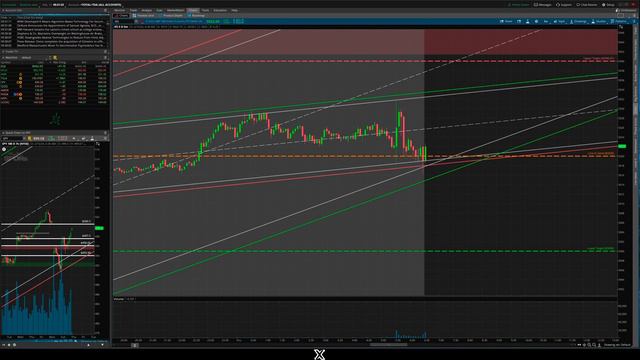Screen dimensions: 640x360
Task: Switch to the Trade tab
Action: 133,10
